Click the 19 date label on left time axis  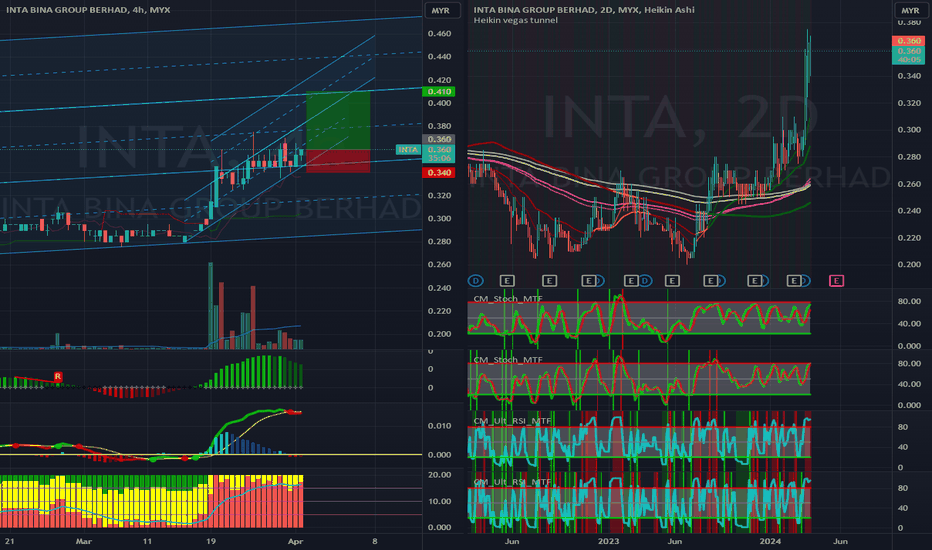(210, 541)
